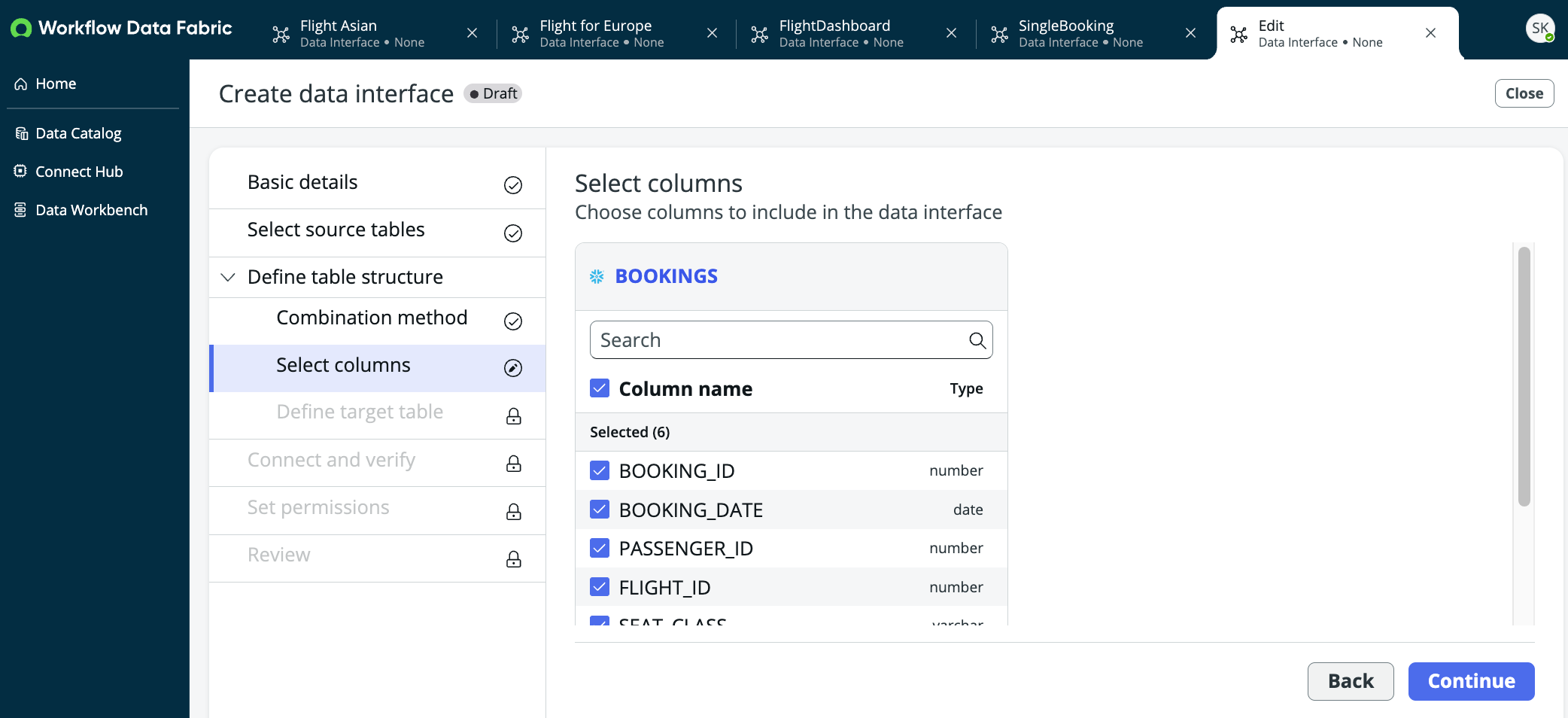This screenshot has height=718, width=1568.
Task: Click the lock icon beside Review
Action: (514, 559)
